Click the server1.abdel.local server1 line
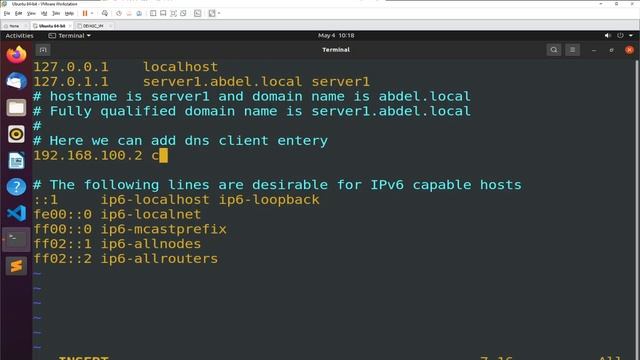The image size is (640, 360). point(201,82)
